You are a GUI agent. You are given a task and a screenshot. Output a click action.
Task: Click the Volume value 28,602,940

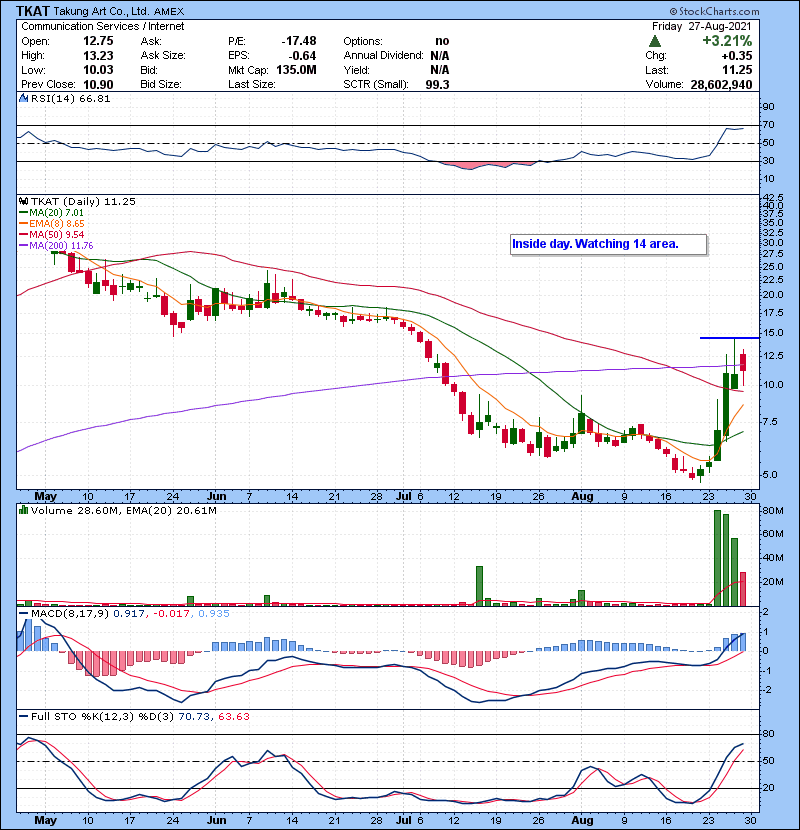point(721,85)
